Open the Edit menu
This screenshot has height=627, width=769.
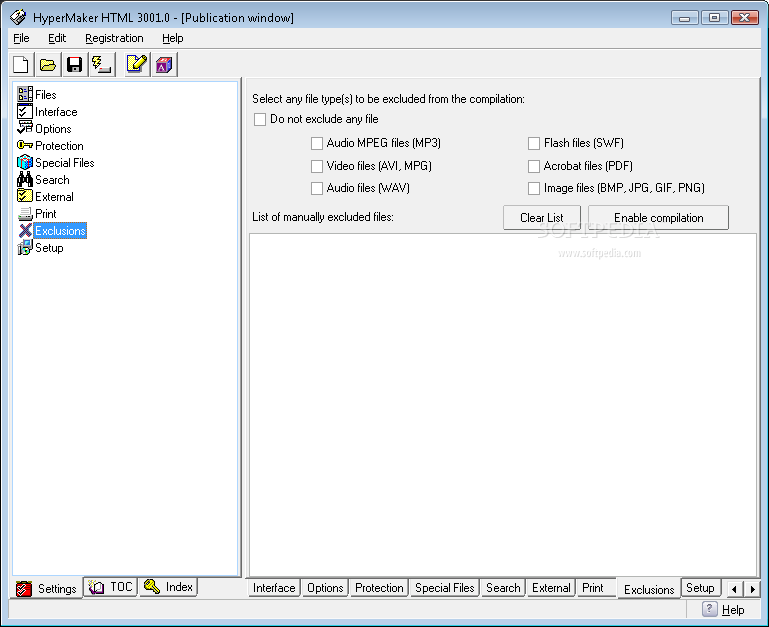pos(57,38)
